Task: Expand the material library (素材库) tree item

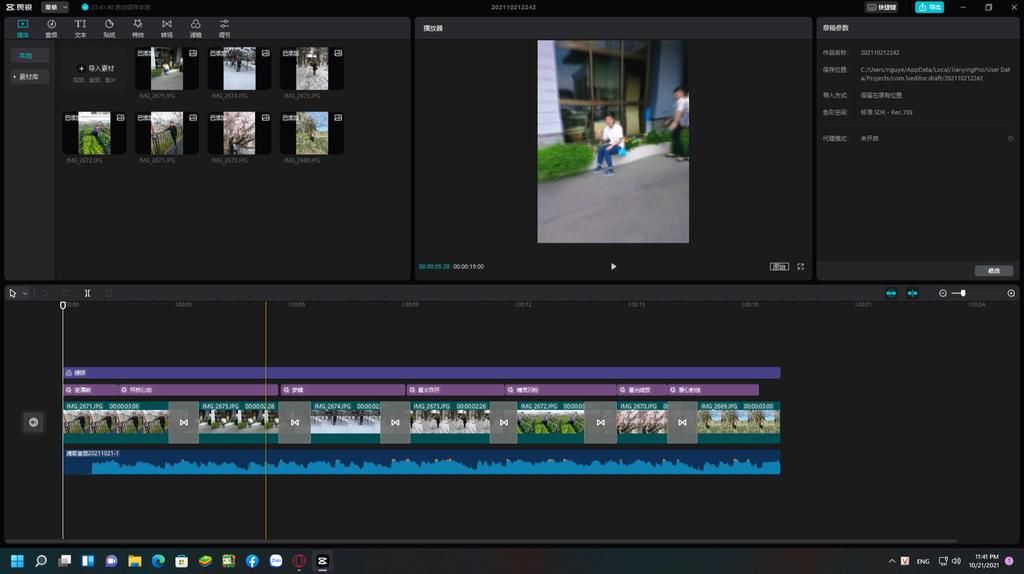Action: coord(27,77)
